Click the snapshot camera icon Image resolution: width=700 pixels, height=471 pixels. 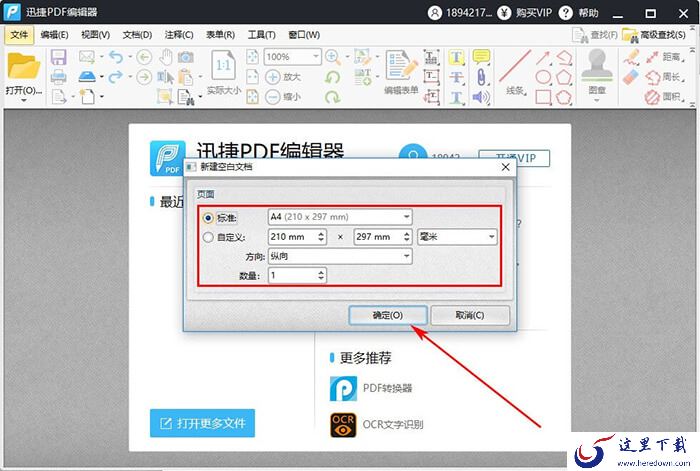click(x=186, y=57)
